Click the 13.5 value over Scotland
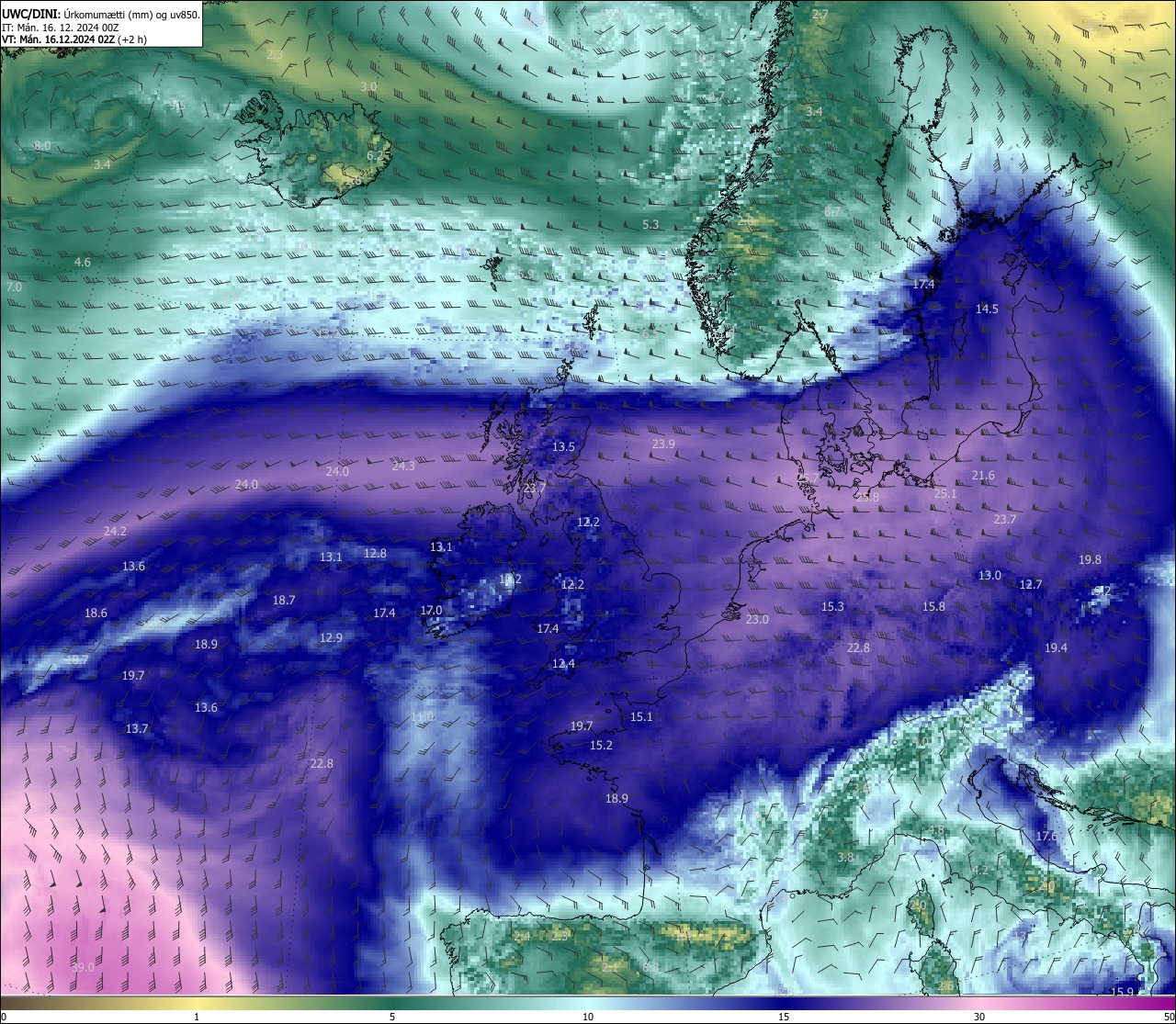The height and width of the screenshot is (1024, 1176). tap(563, 447)
